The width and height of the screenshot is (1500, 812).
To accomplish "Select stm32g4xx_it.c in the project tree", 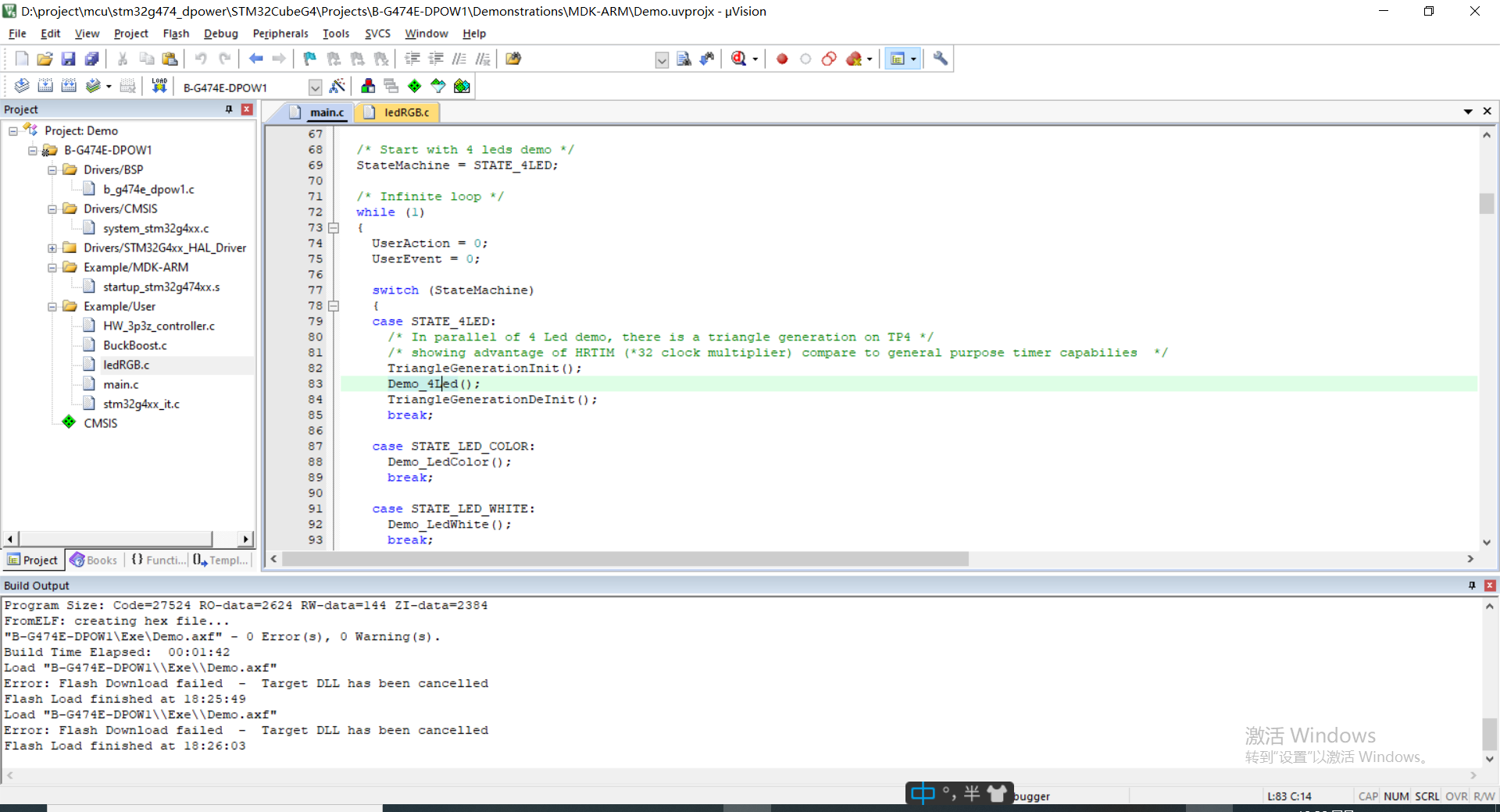I will pos(141,404).
